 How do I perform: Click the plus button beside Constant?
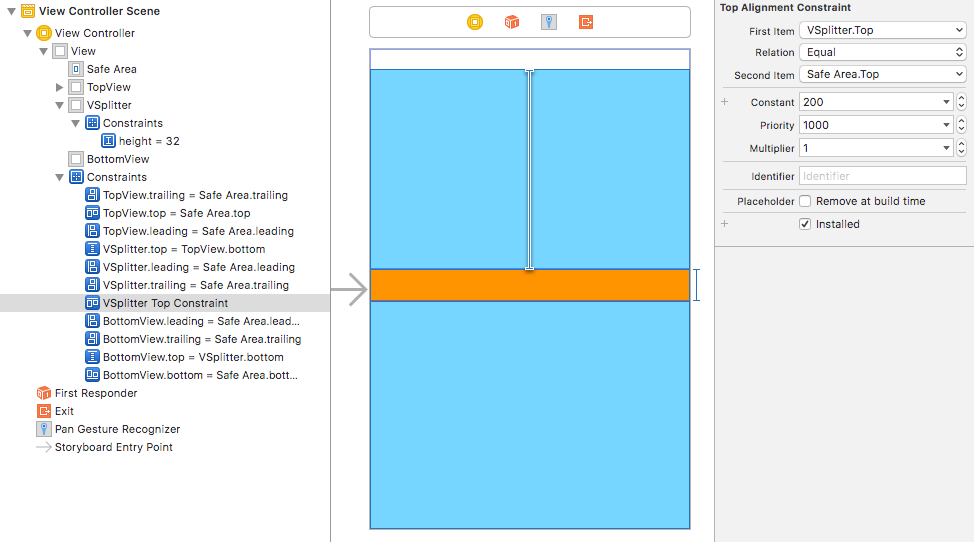click(725, 102)
